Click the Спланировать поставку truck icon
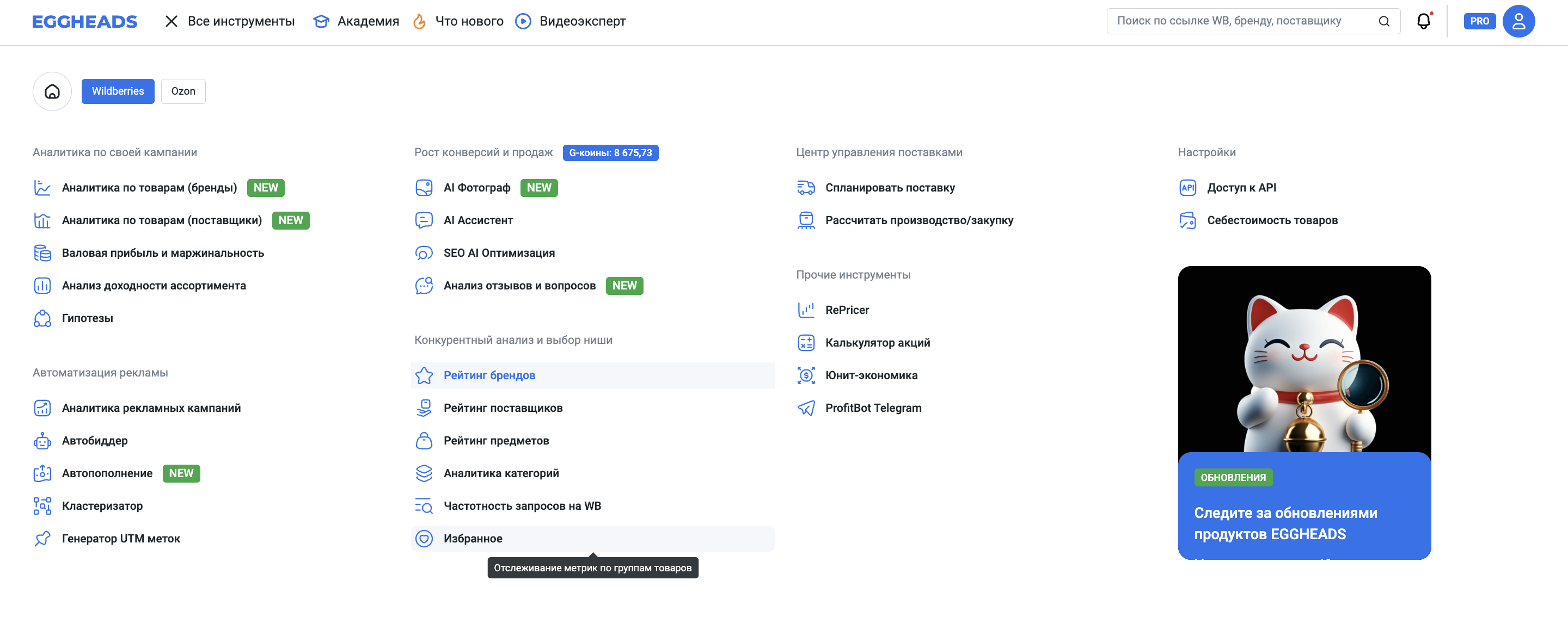The image size is (1568, 617). [x=806, y=187]
